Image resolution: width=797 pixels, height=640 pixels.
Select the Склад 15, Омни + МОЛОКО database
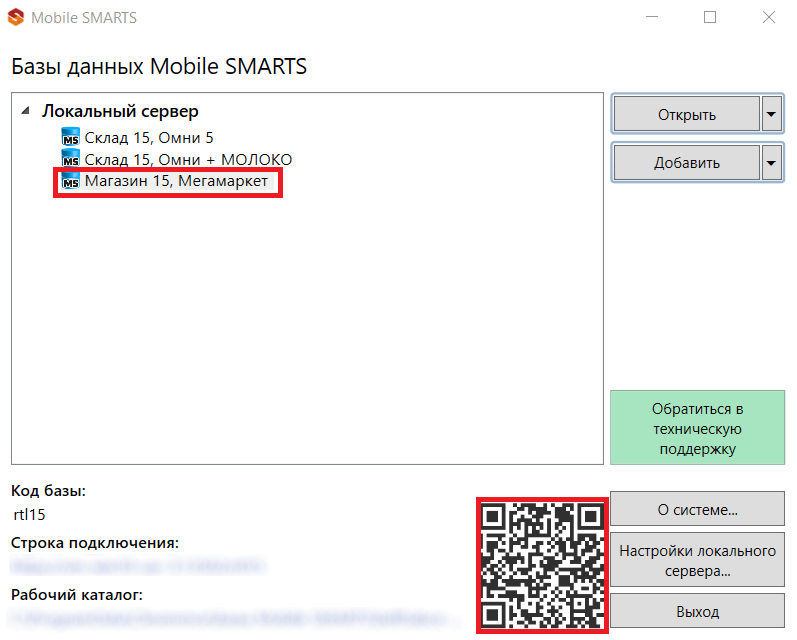tap(188, 159)
